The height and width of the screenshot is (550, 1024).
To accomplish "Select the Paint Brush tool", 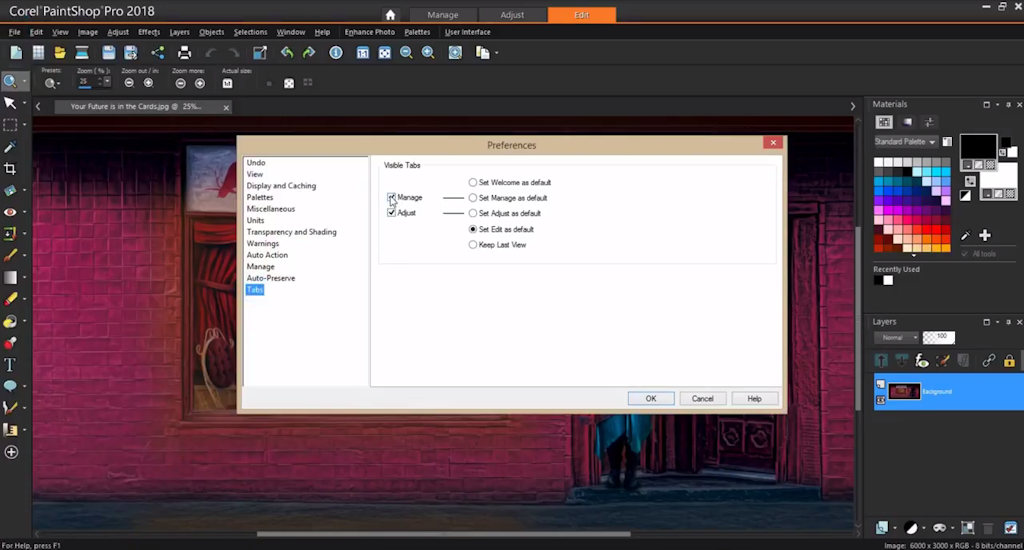I will (x=10, y=255).
